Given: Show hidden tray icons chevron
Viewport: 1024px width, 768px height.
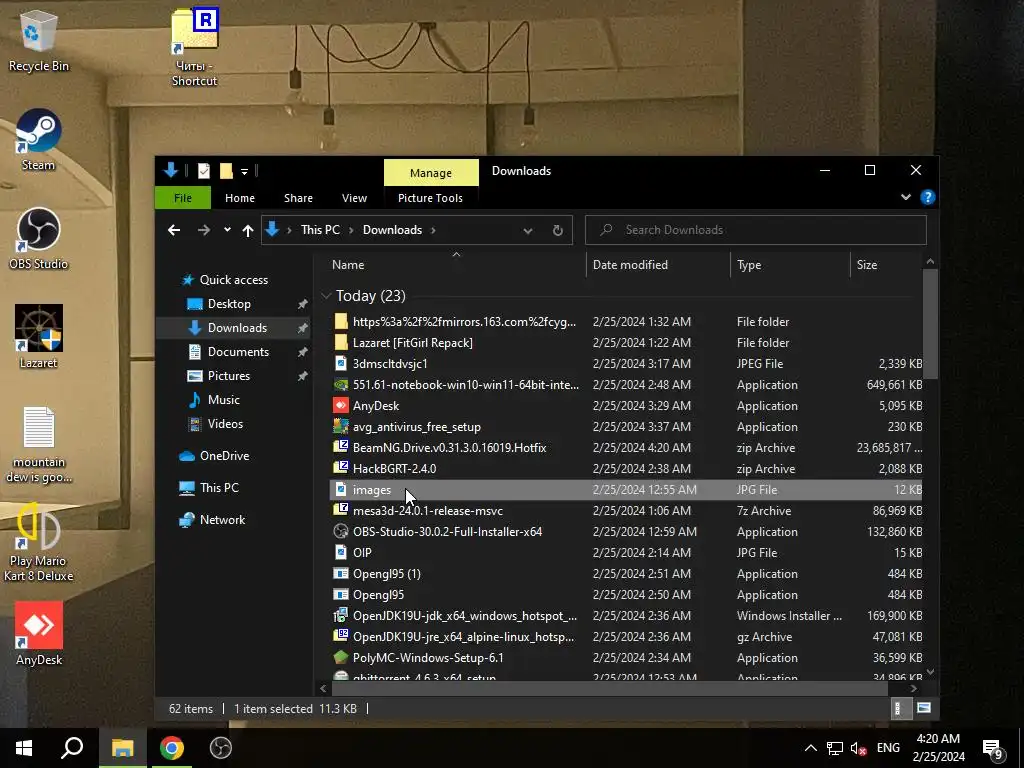Looking at the screenshot, I should coord(810,748).
